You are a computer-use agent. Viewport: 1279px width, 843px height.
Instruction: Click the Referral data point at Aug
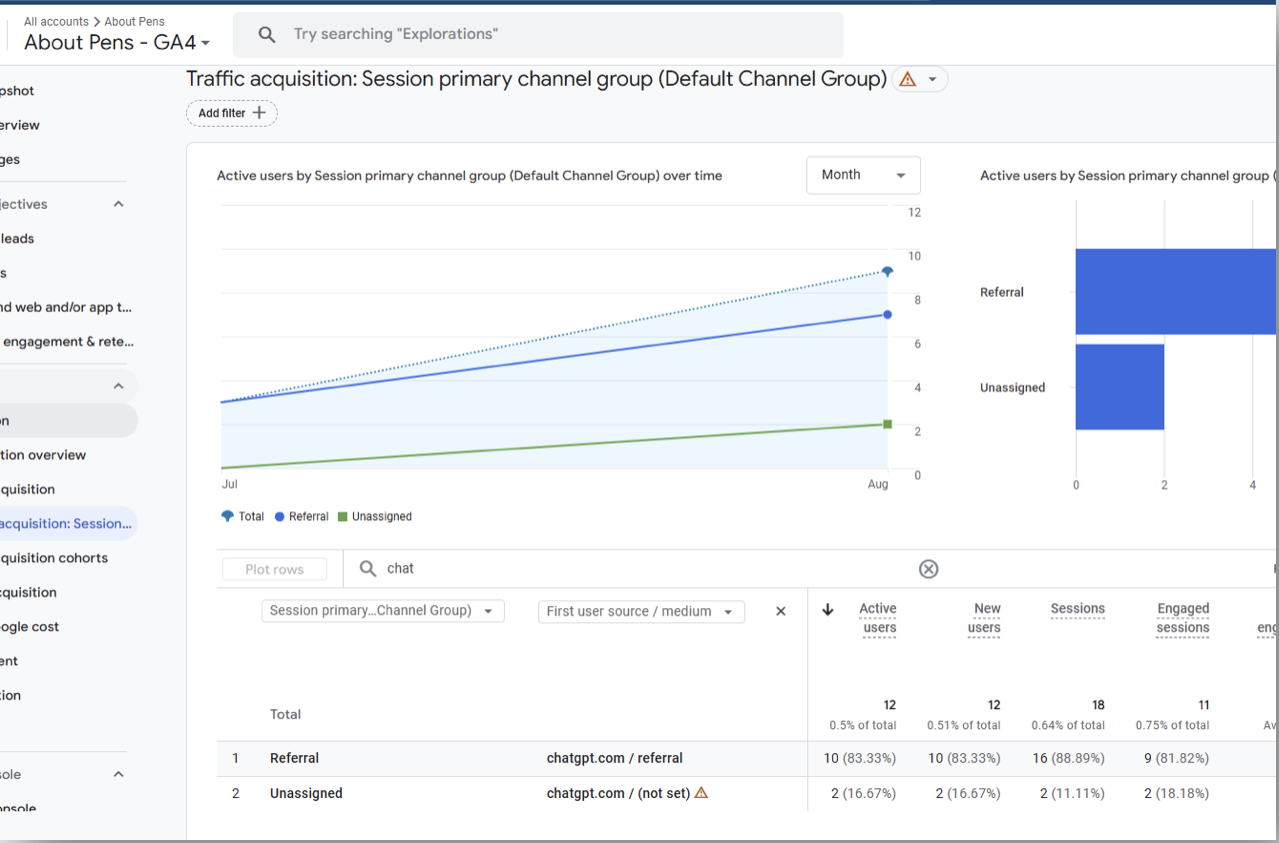pyautogui.click(x=887, y=315)
